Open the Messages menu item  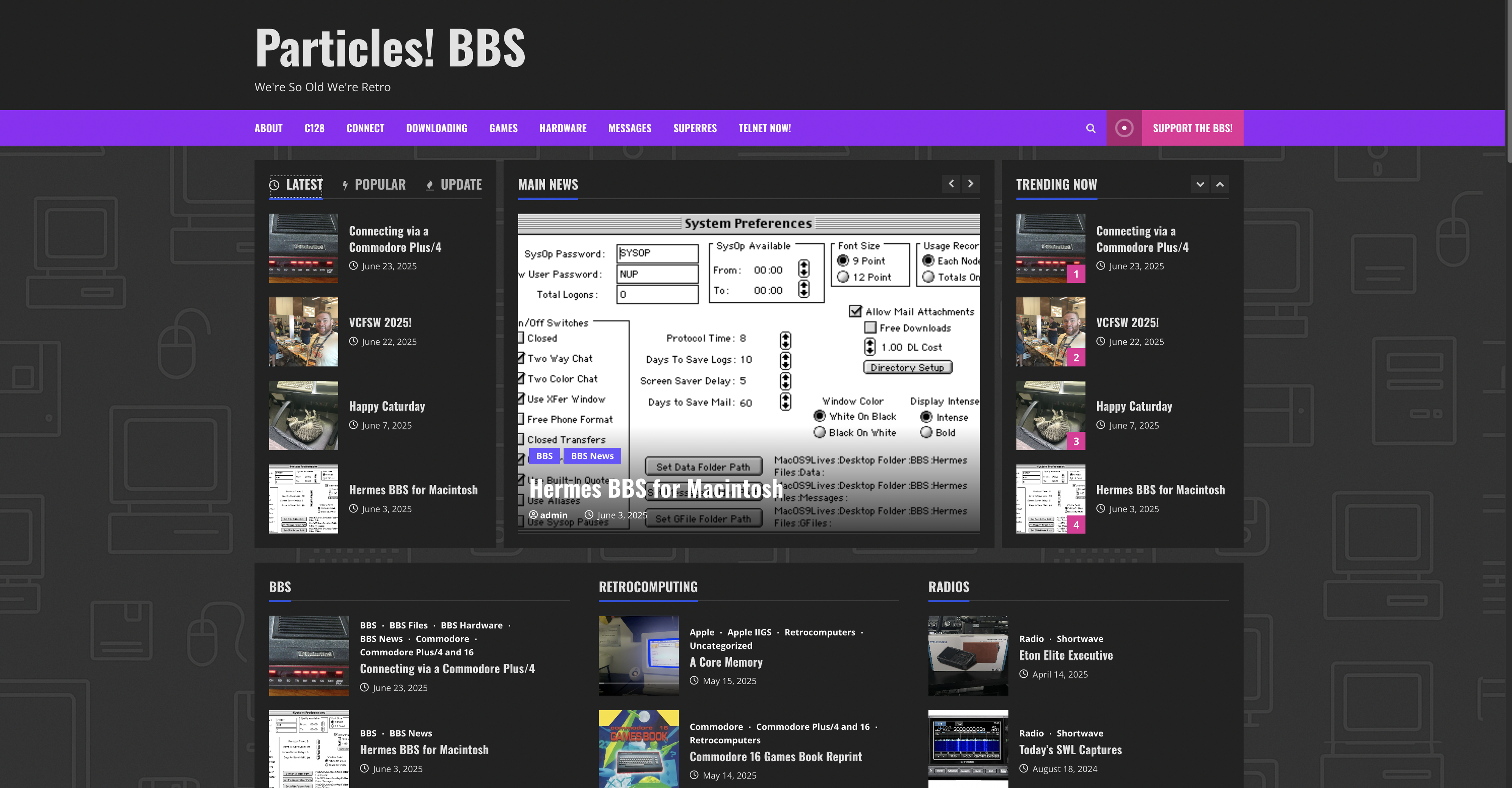point(630,128)
